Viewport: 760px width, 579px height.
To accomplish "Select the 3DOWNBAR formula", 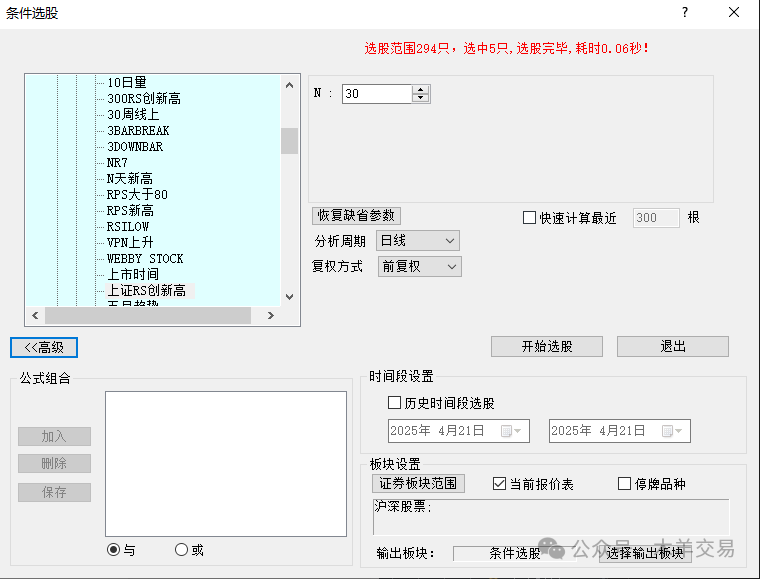I will [x=135, y=146].
